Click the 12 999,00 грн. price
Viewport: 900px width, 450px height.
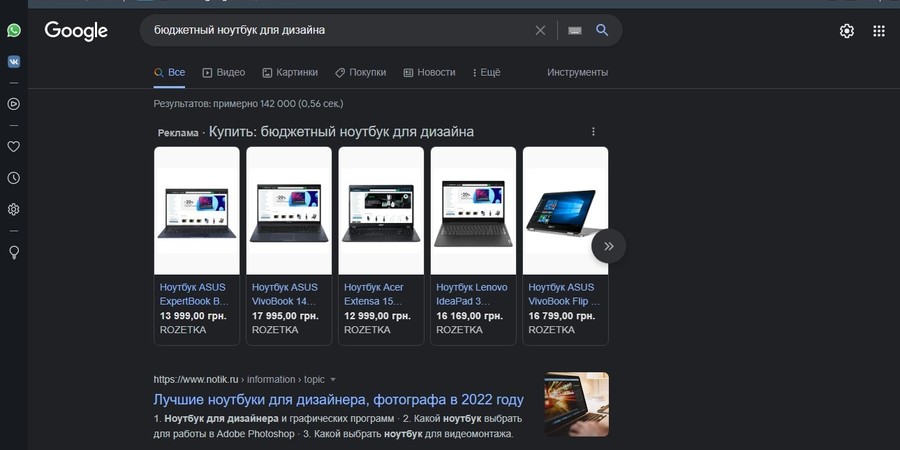point(377,316)
